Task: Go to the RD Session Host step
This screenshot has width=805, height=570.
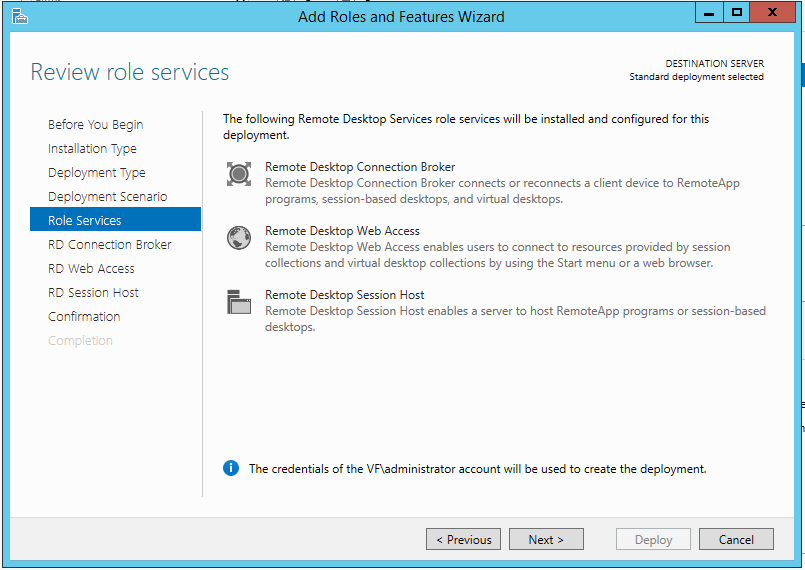Action: [93, 293]
